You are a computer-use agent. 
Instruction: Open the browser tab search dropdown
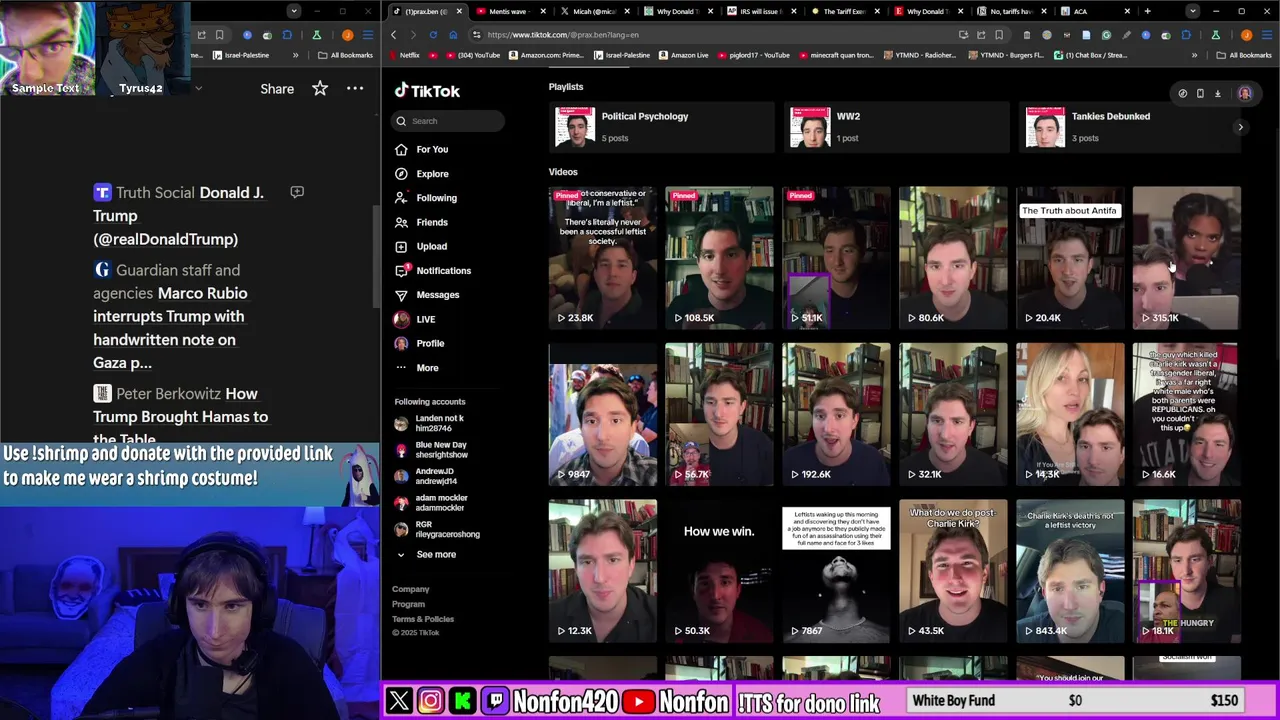click(1192, 11)
